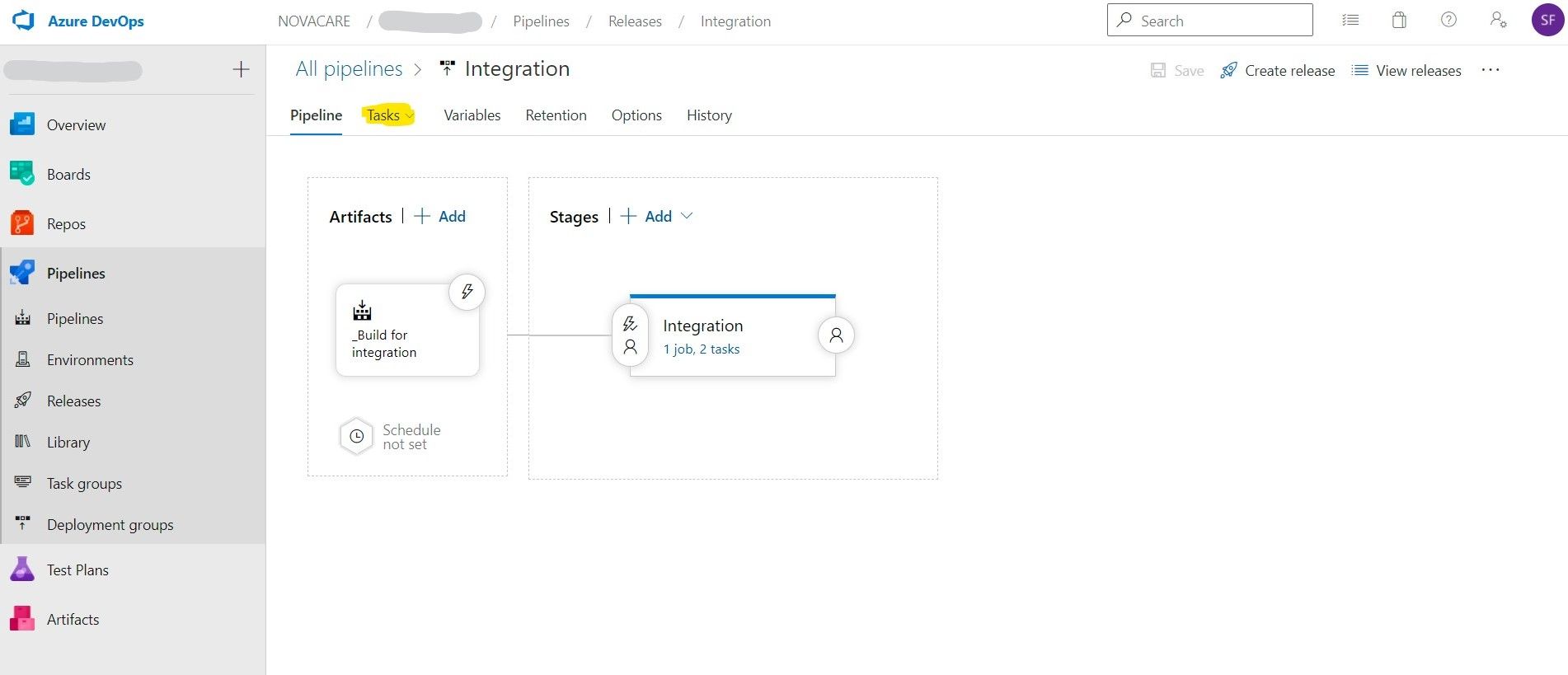The height and width of the screenshot is (675, 1568).
Task: Click the NOVACARE breadcrumb
Action: pos(314,21)
